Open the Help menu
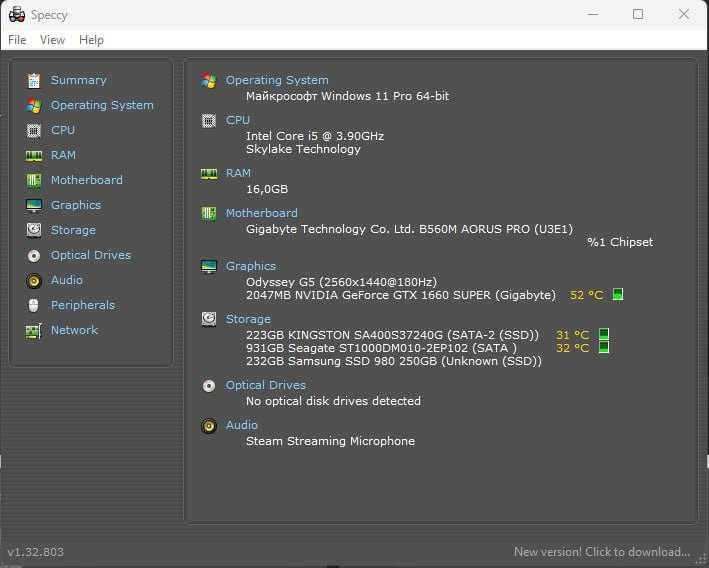The width and height of the screenshot is (709, 568). [91, 40]
